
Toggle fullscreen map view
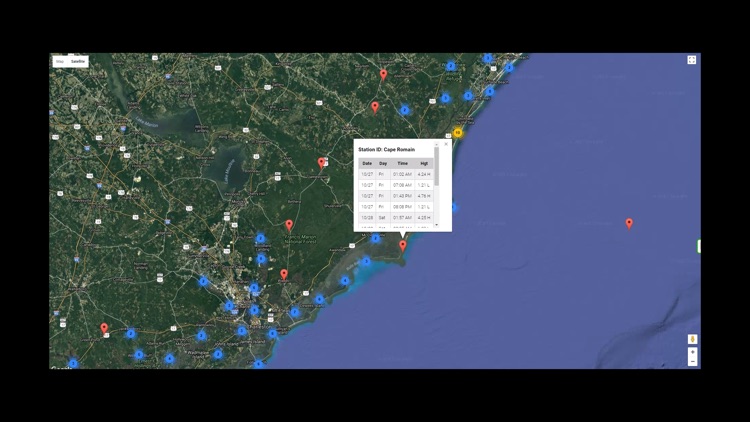click(x=692, y=60)
